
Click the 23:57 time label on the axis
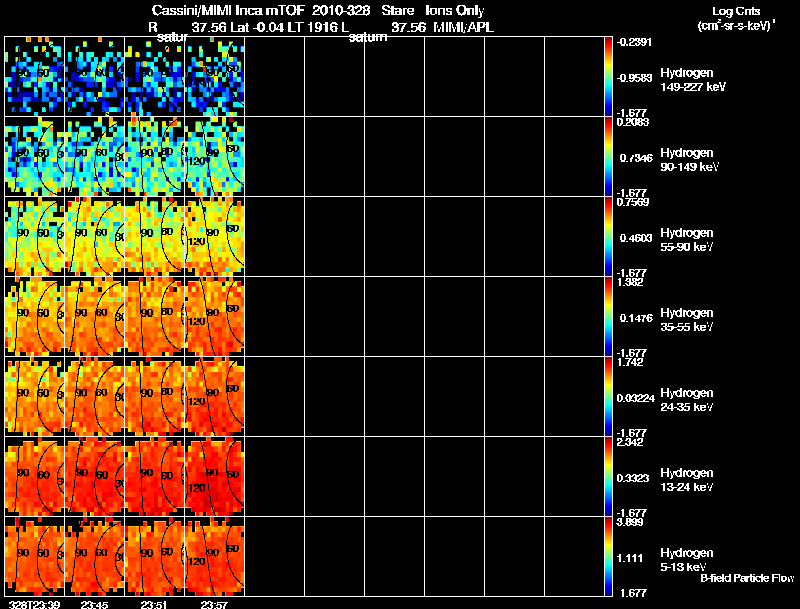[213, 604]
